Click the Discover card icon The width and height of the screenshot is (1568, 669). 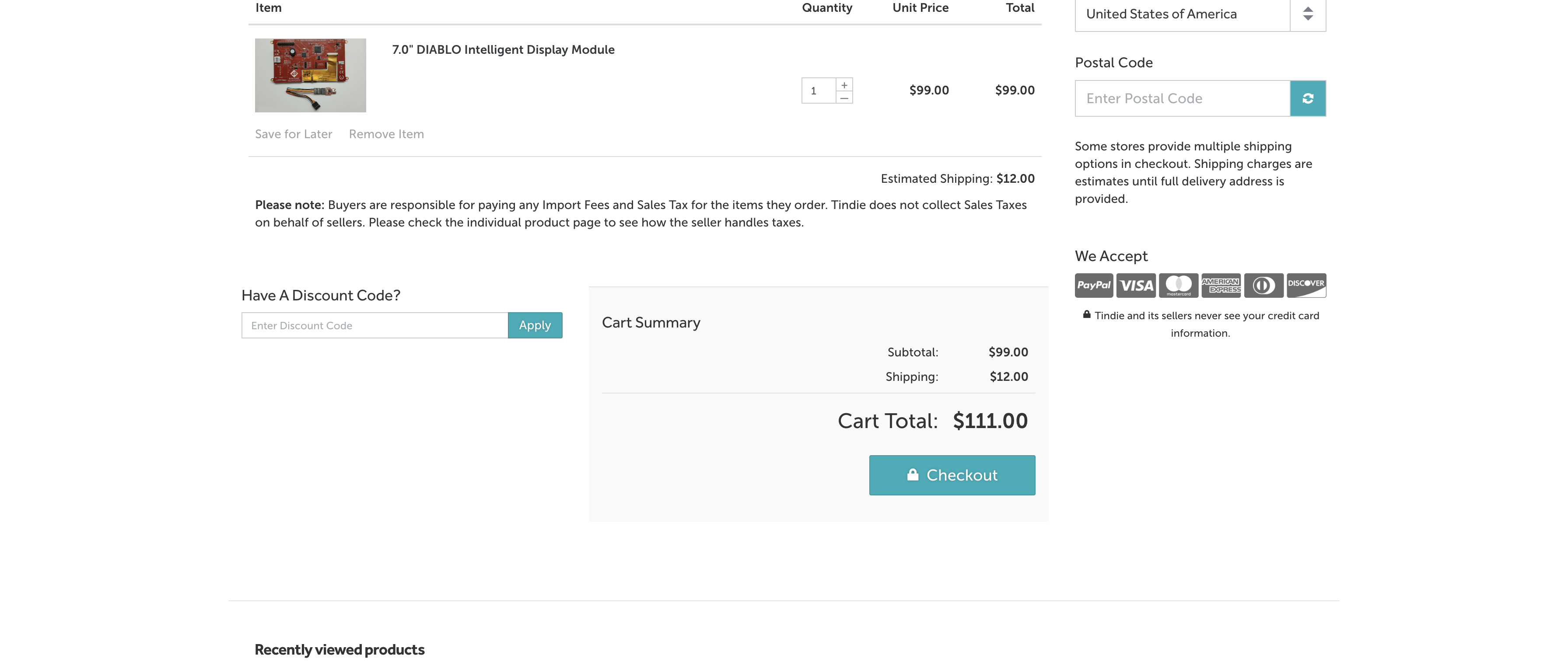coord(1306,285)
